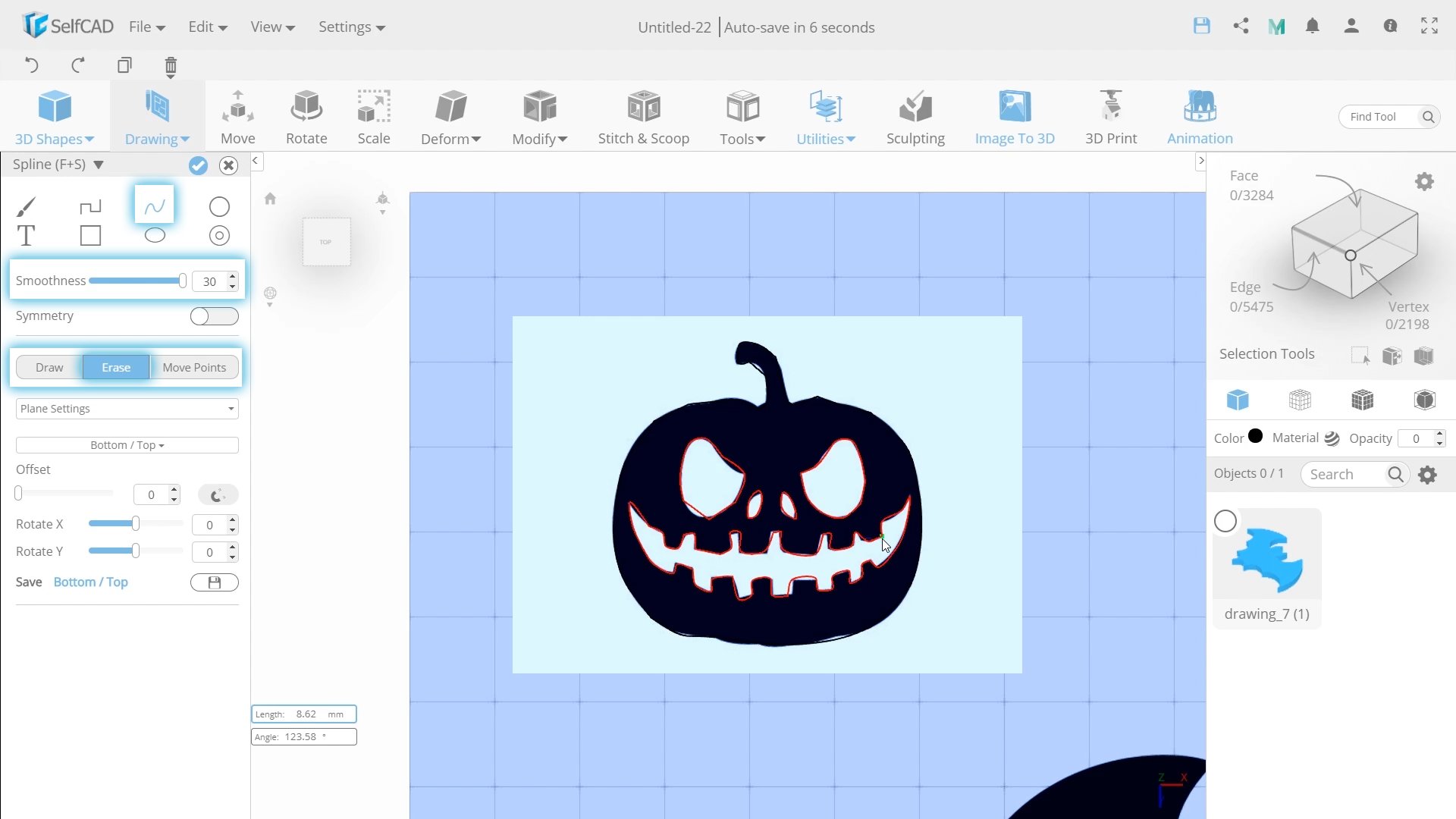This screenshot has height=819, width=1456.
Task: Open the Settings menu
Action: coord(352,27)
